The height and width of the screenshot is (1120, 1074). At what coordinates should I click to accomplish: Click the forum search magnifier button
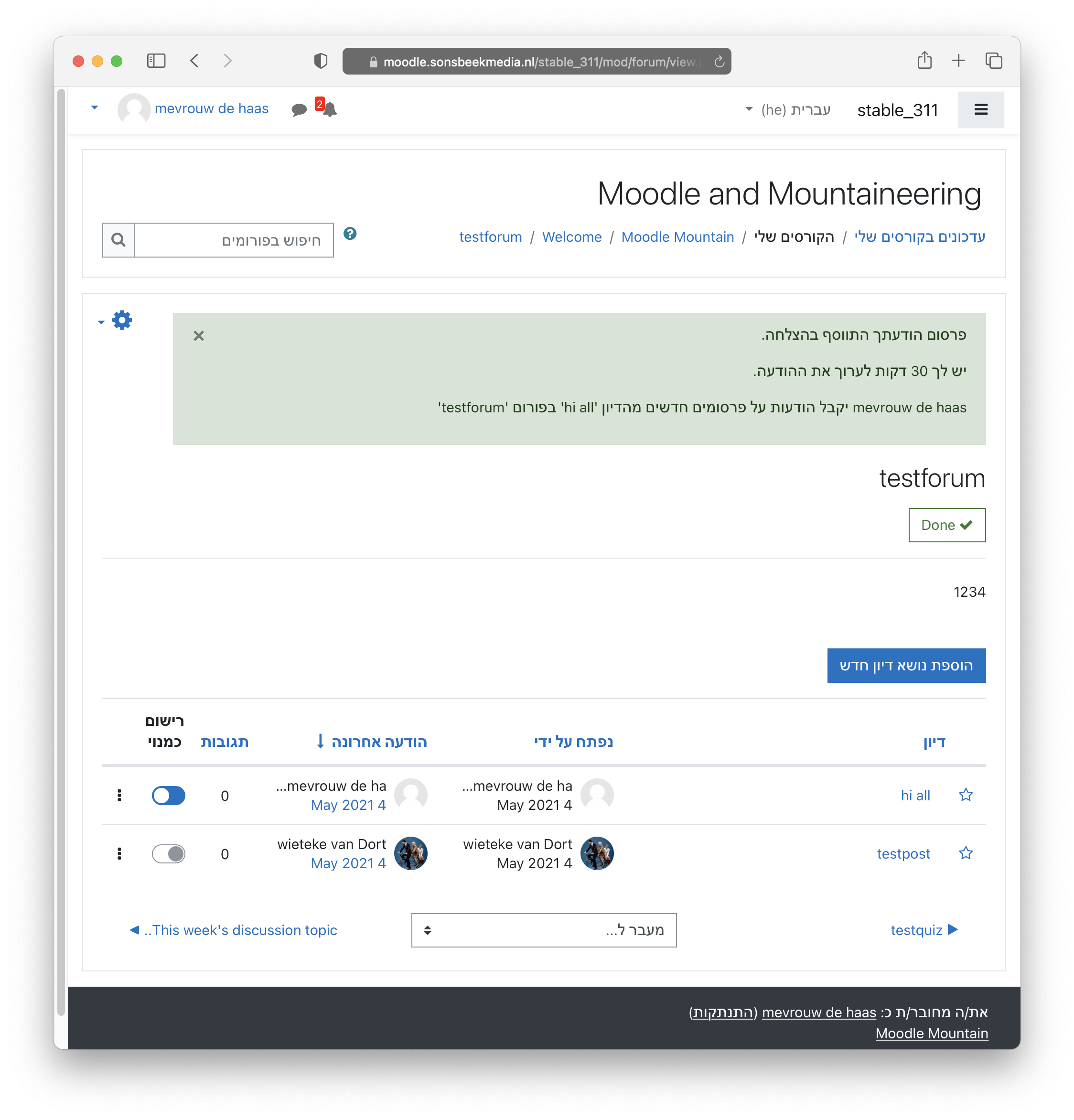pos(118,240)
